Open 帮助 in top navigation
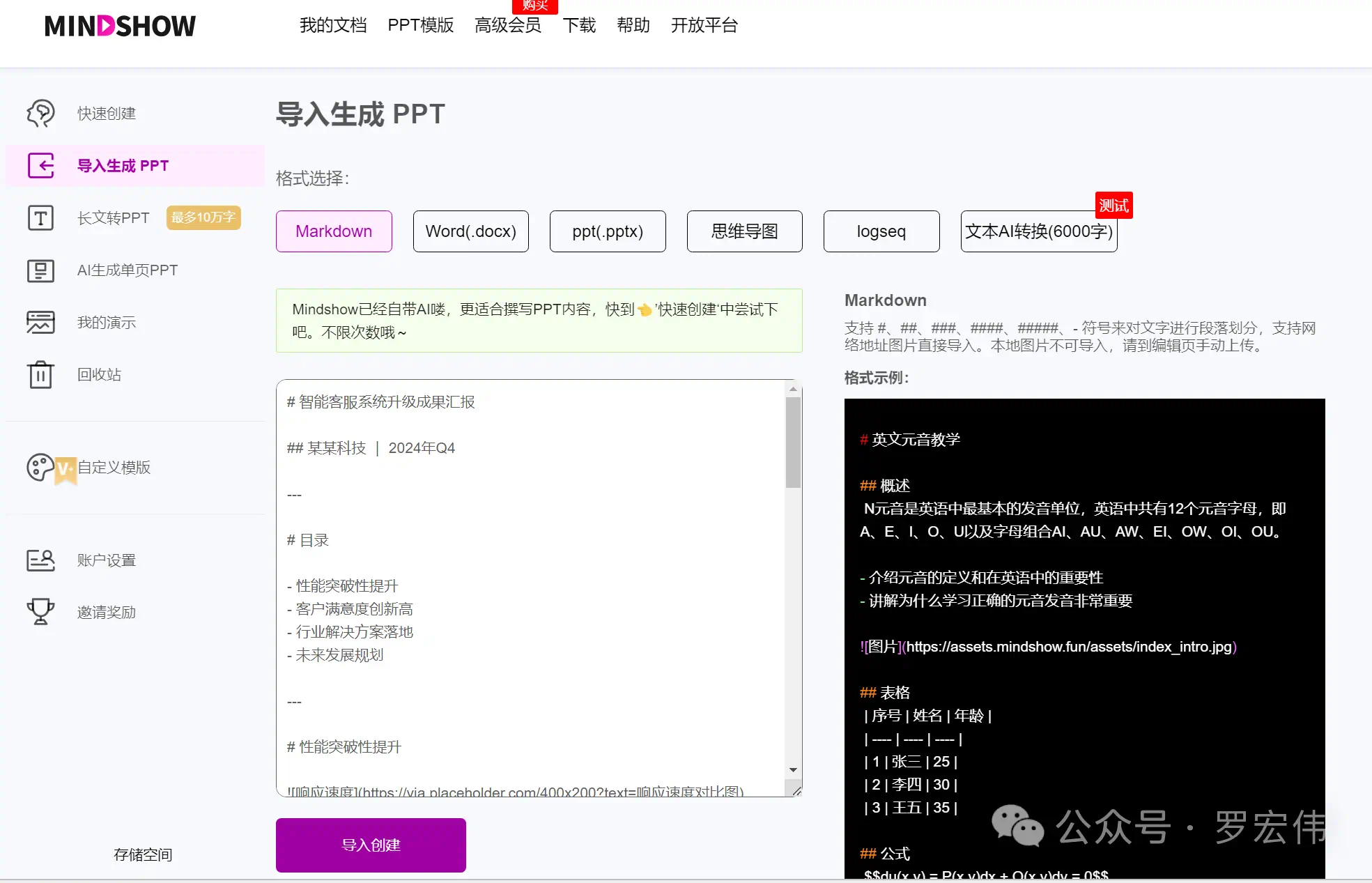 point(633,26)
